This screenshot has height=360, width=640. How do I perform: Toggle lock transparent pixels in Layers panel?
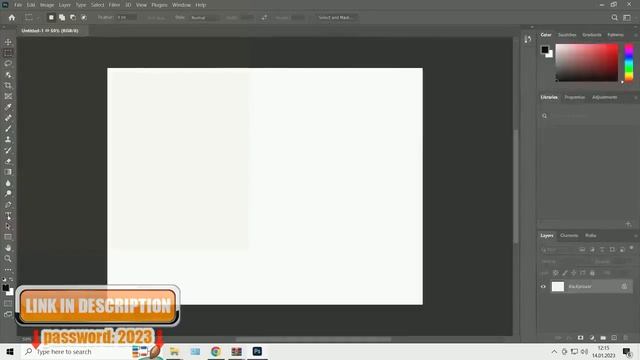click(556, 273)
